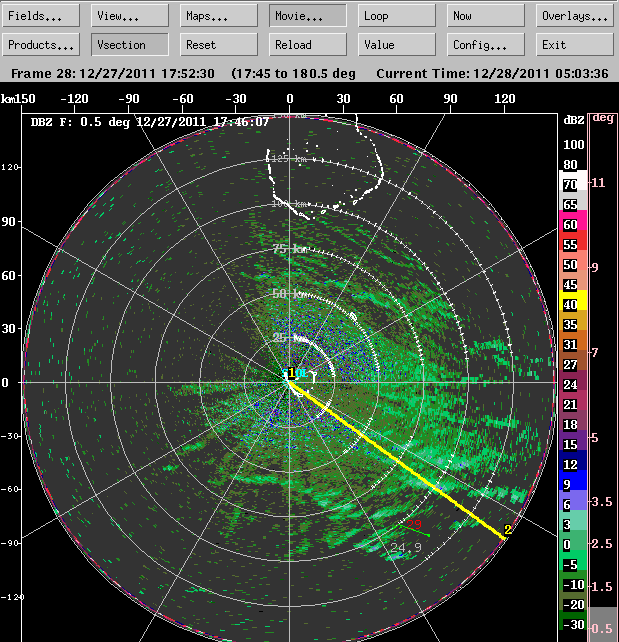Select the 9 deg elevation angle

(x=595, y=267)
